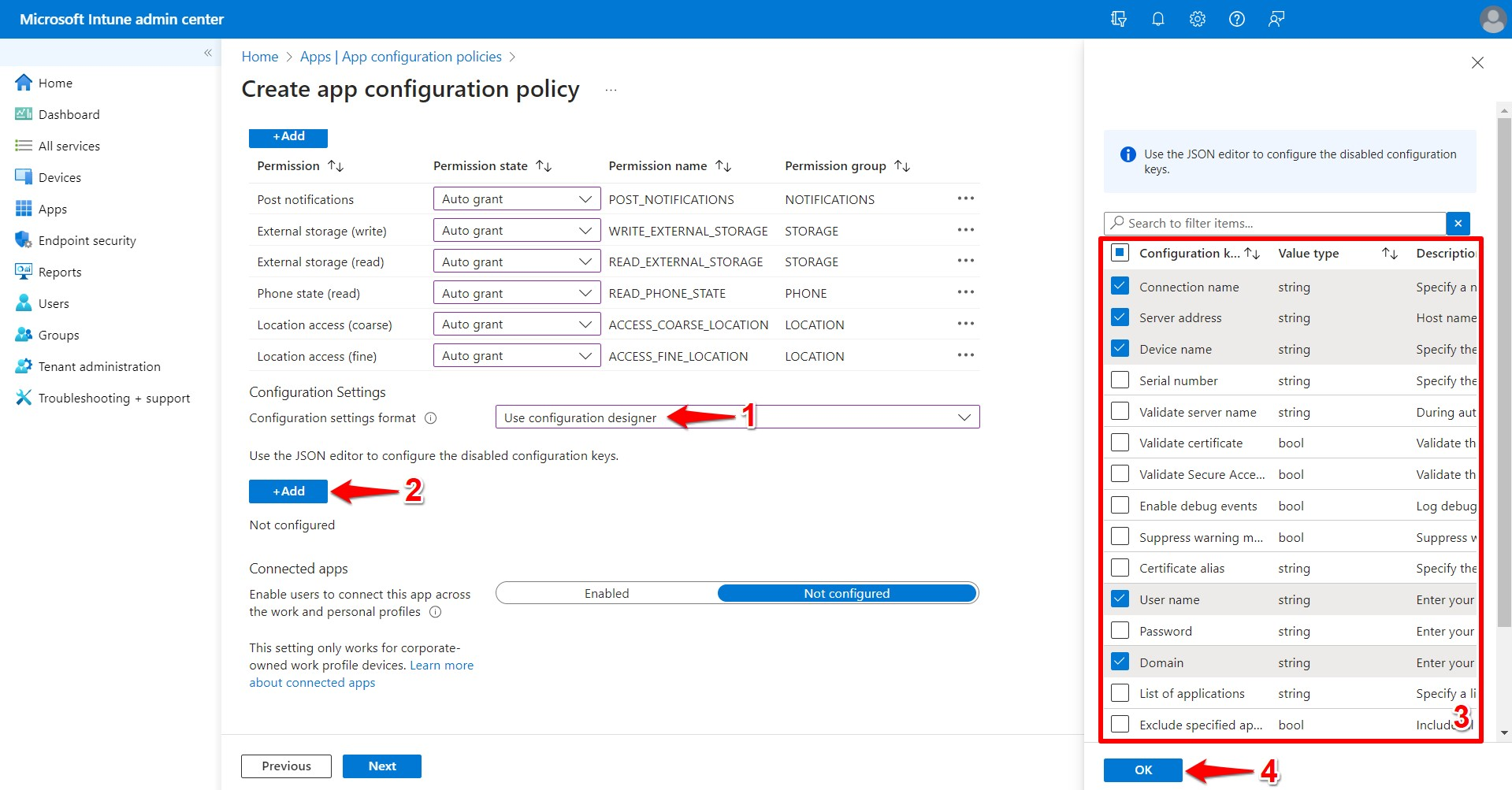Click OK to confirm selected keys

(x=1143, y=770)
